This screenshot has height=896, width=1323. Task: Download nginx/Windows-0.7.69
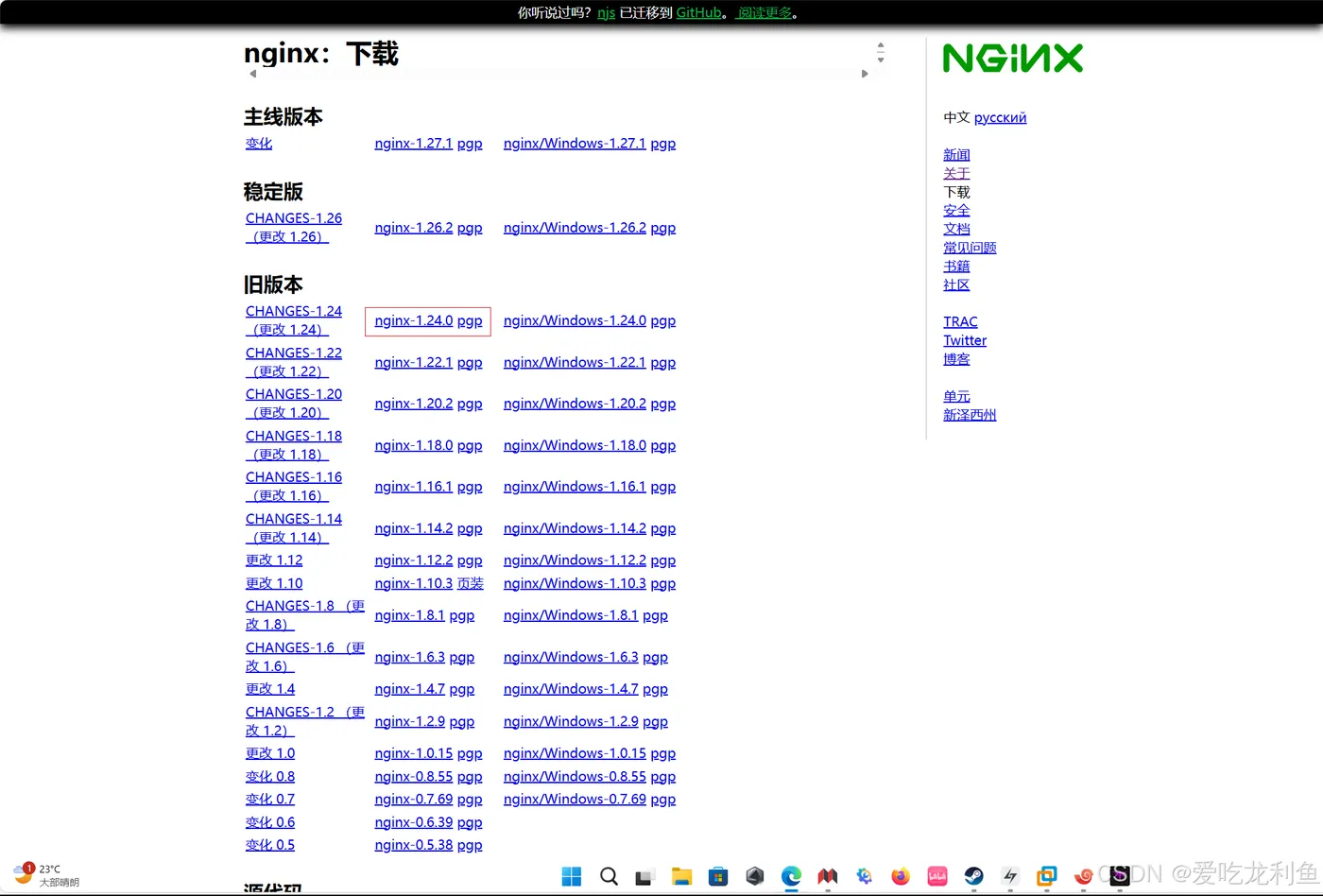click(x=575, y=800)
